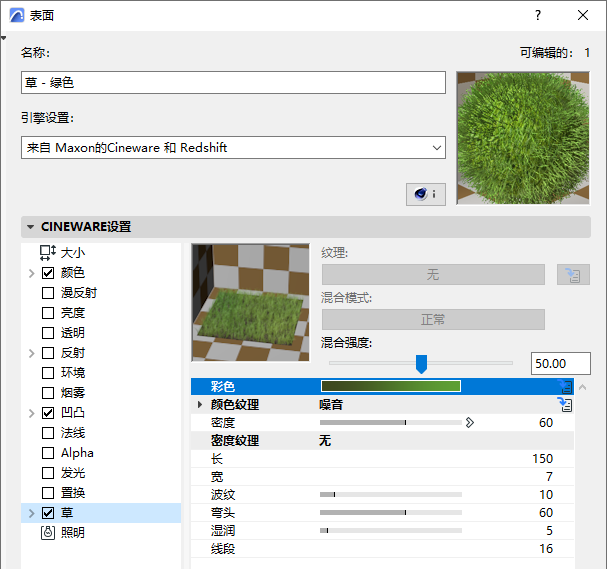Select the 大小 size icon
The width and height of the screenshot is (607, 569).
click(48, 253)
